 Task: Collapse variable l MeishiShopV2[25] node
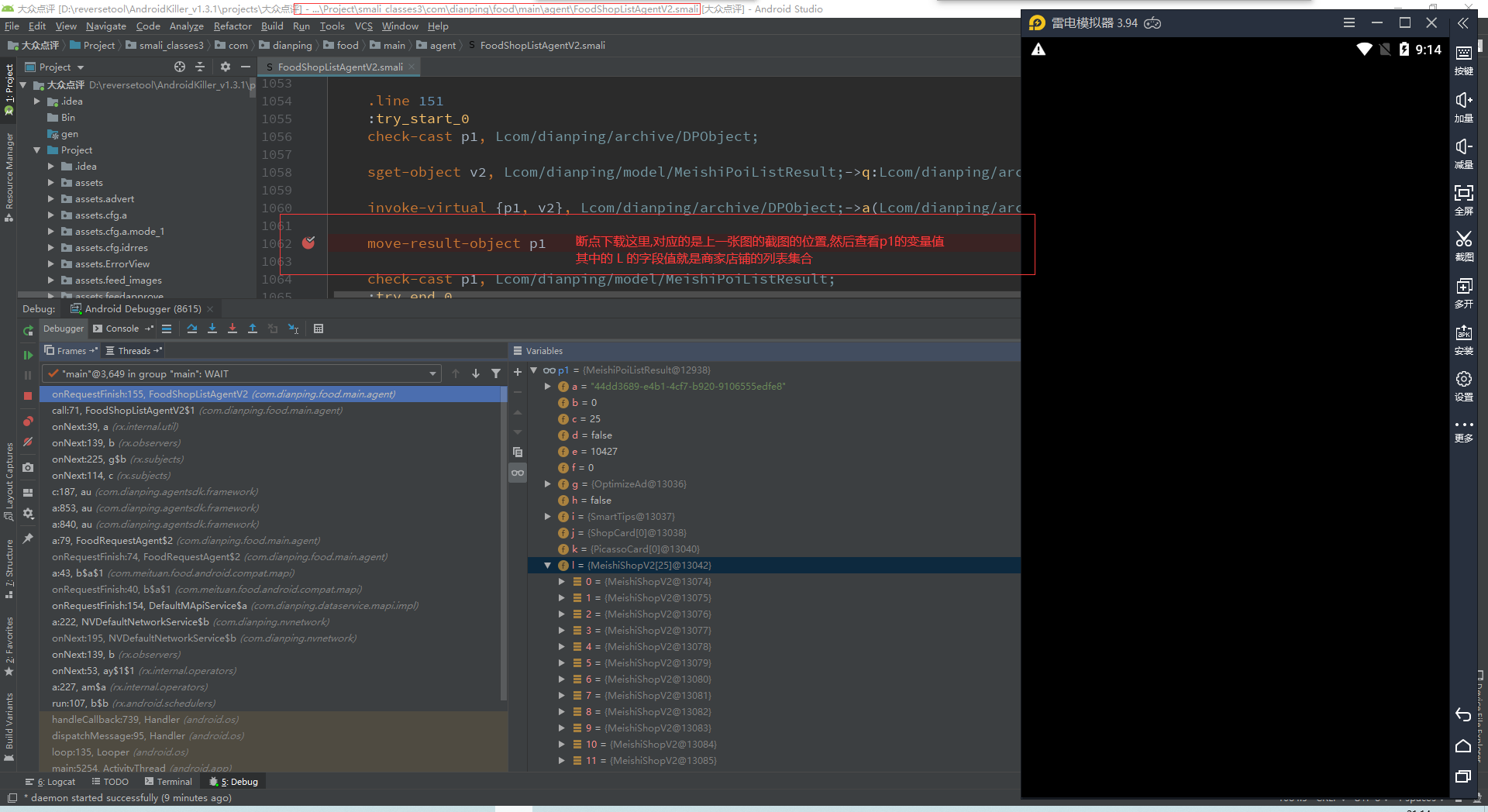548,566
